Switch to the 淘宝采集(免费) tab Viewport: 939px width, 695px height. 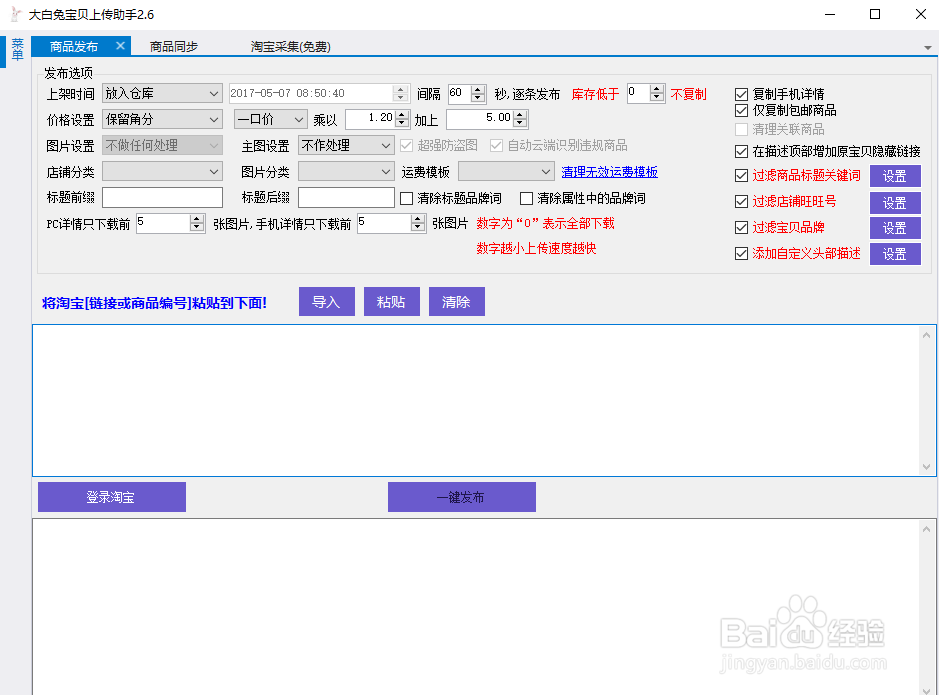pyautogui.click(x=290, y=47)
